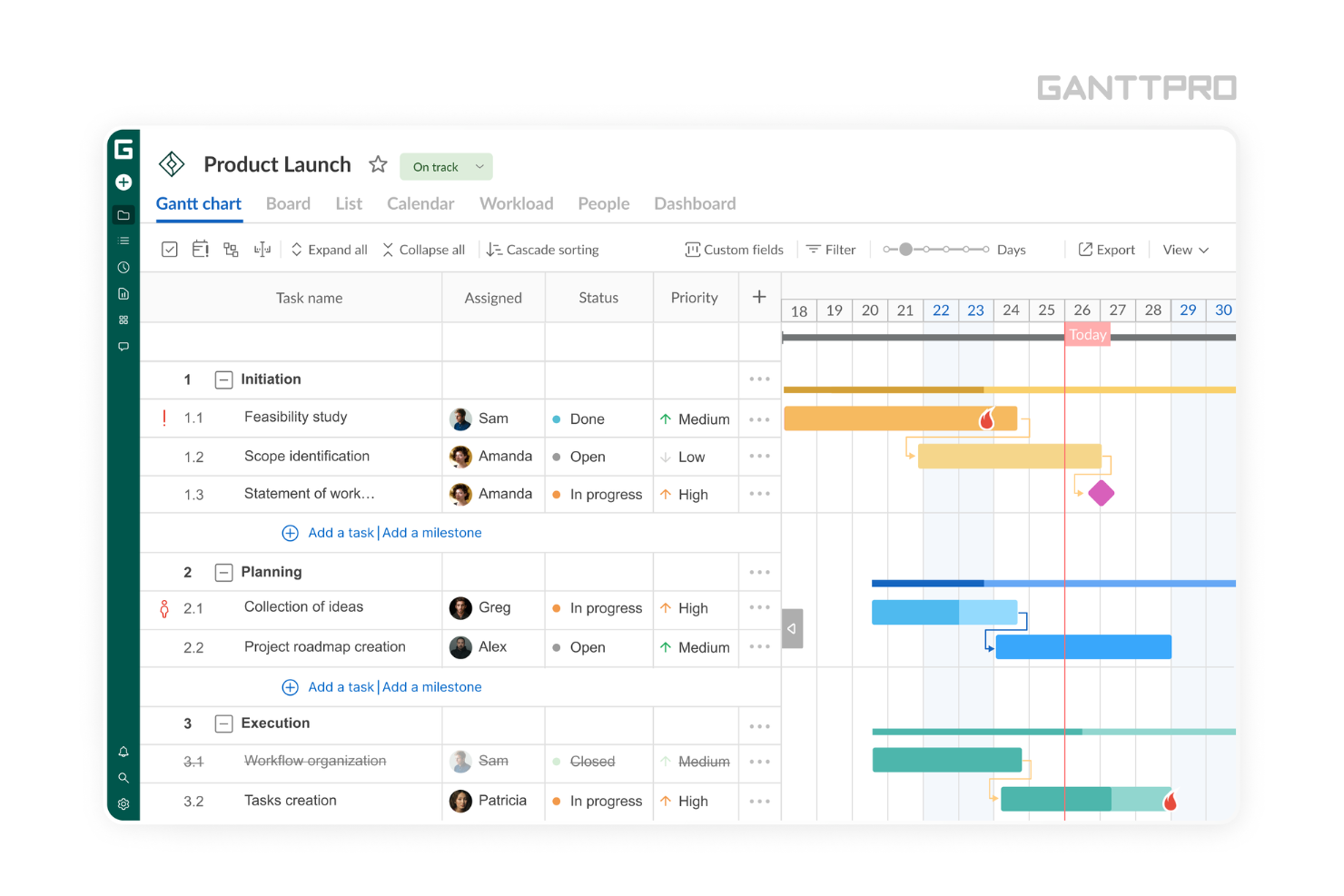
Task: Export the Gantt chart
Action: [1106, 249]
